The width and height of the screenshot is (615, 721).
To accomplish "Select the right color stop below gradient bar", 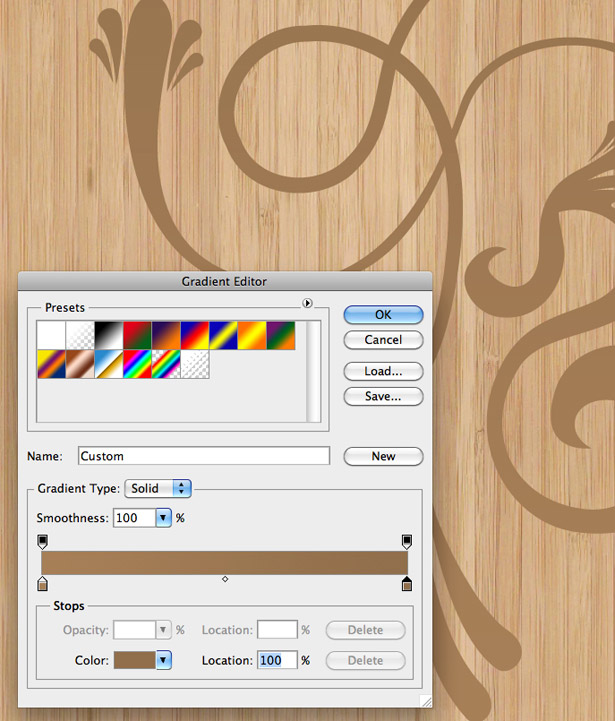I will pyautogui.click(x=407, y=583).
